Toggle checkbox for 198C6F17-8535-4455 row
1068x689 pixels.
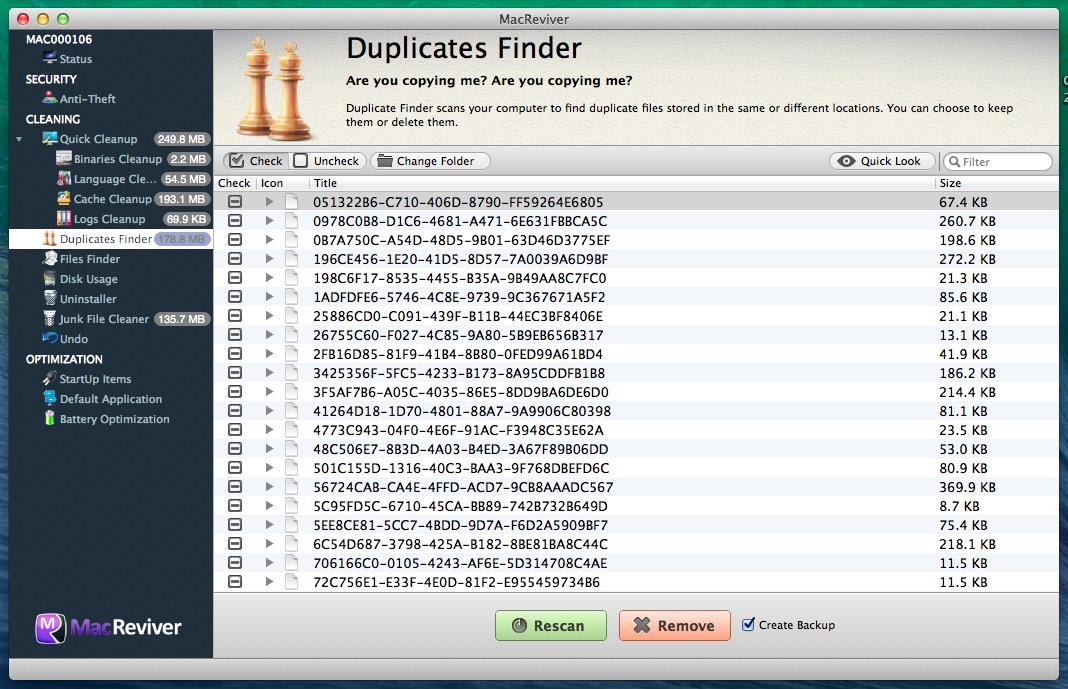pyautogui.click(x=235, y=278)
